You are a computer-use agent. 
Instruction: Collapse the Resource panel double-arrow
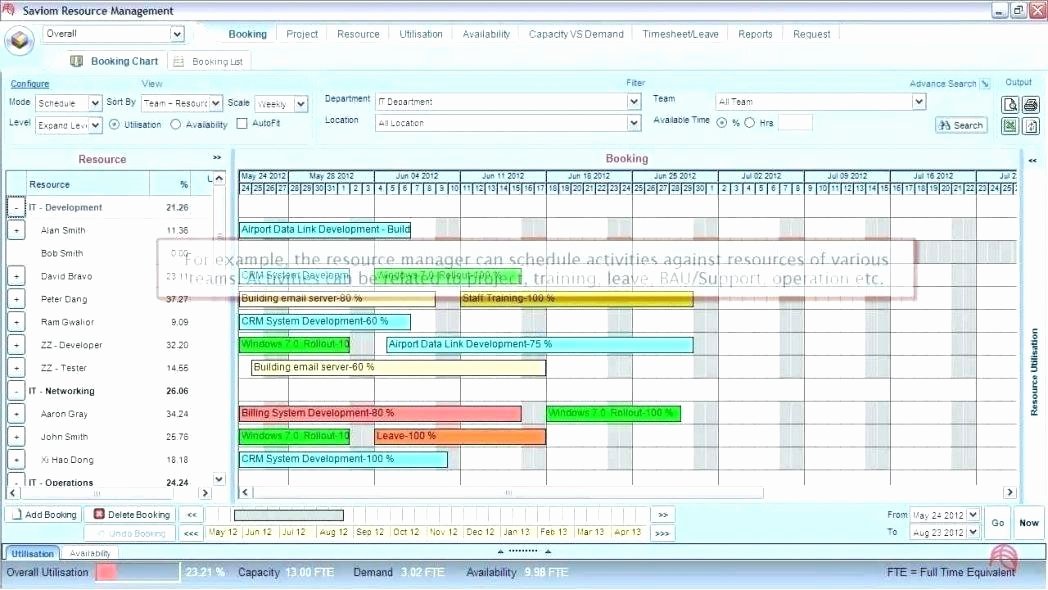coord(217,158)
